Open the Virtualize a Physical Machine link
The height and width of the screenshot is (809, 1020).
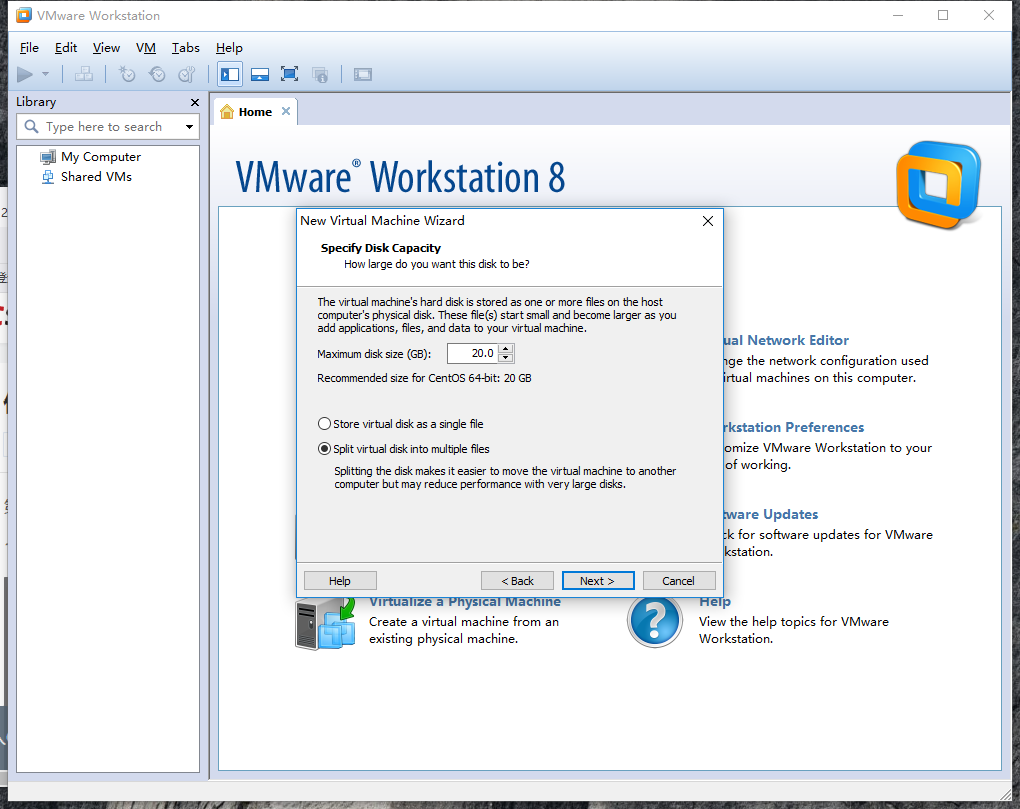point(465,603)
